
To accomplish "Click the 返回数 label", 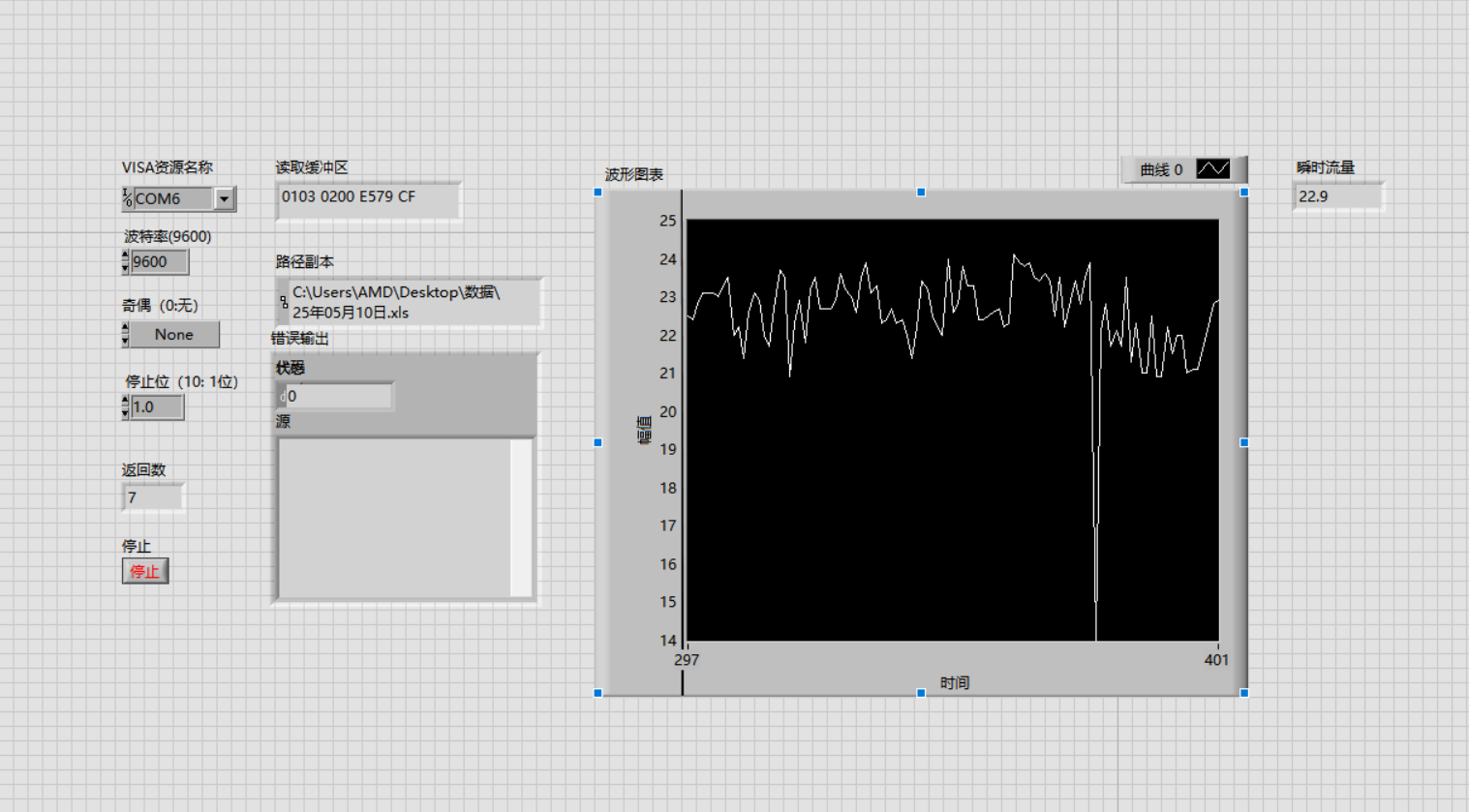I will click(x=143, y=469).
